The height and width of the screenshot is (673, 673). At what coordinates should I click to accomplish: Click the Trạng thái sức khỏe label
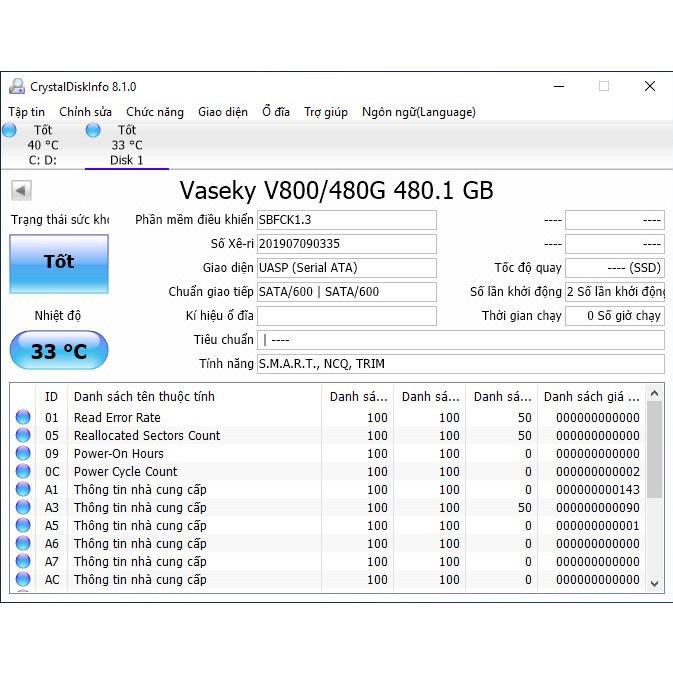tap(60, 220)
